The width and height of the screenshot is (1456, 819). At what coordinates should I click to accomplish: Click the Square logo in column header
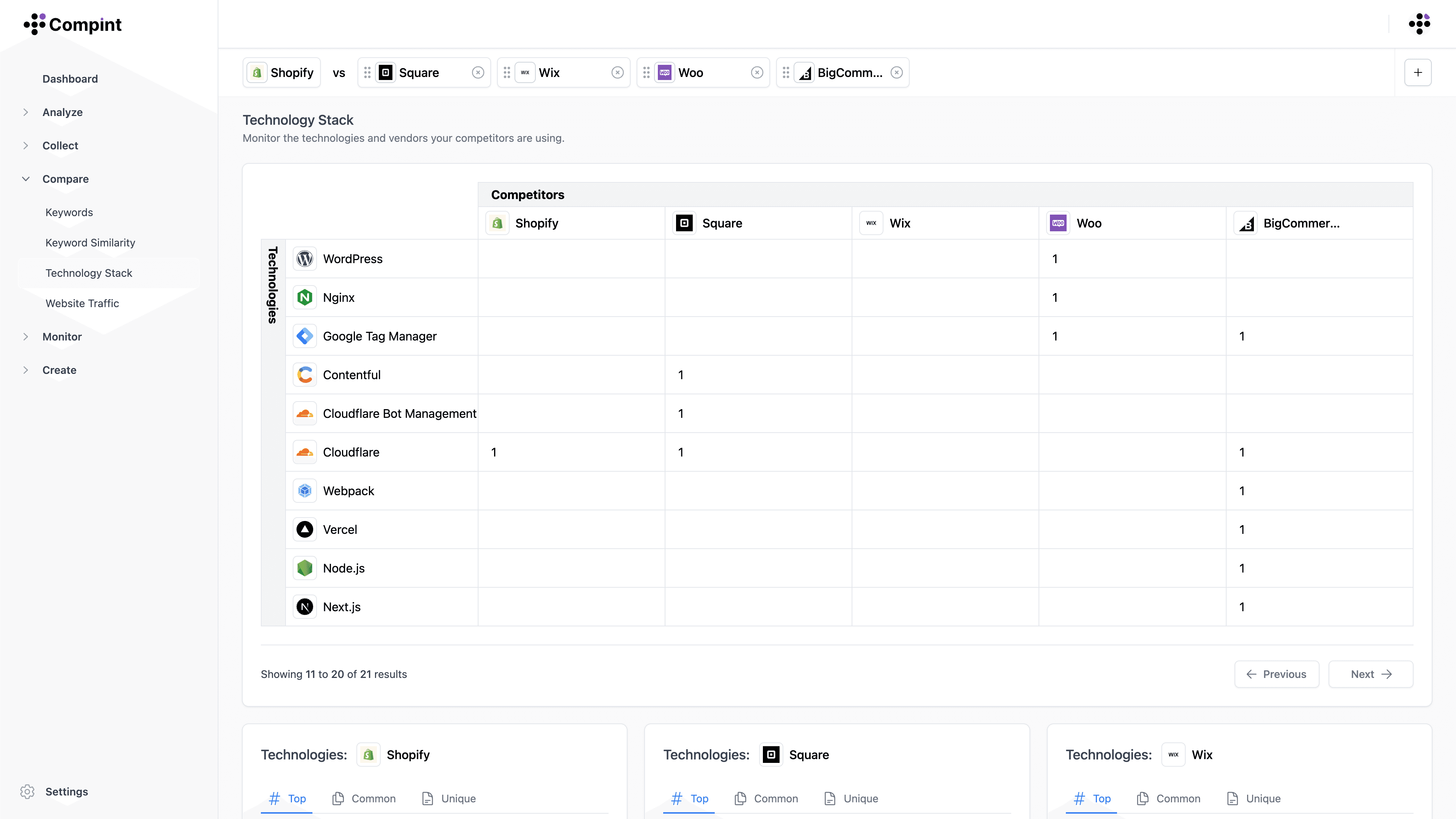coord(684,223)
